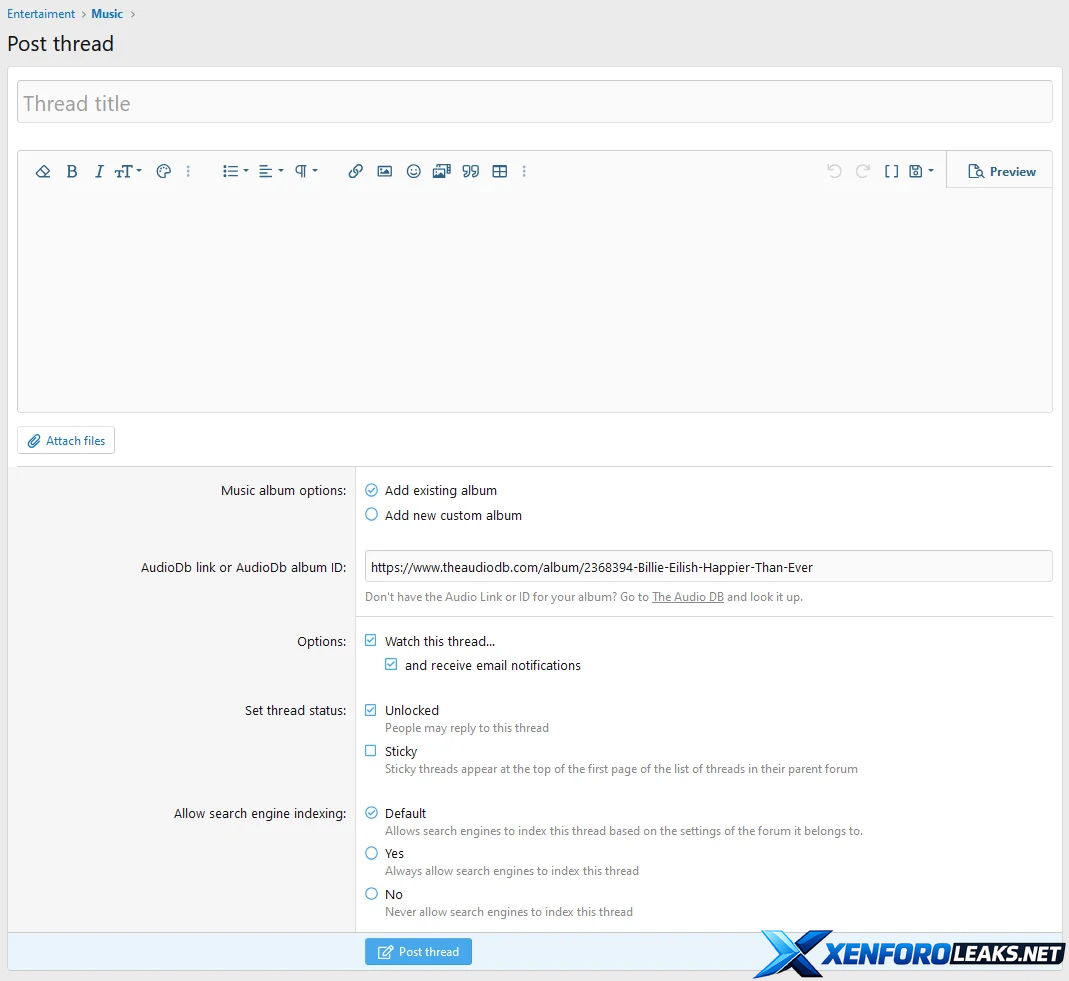
Task: Open the text color palette
Action: [x=164, y=172]
